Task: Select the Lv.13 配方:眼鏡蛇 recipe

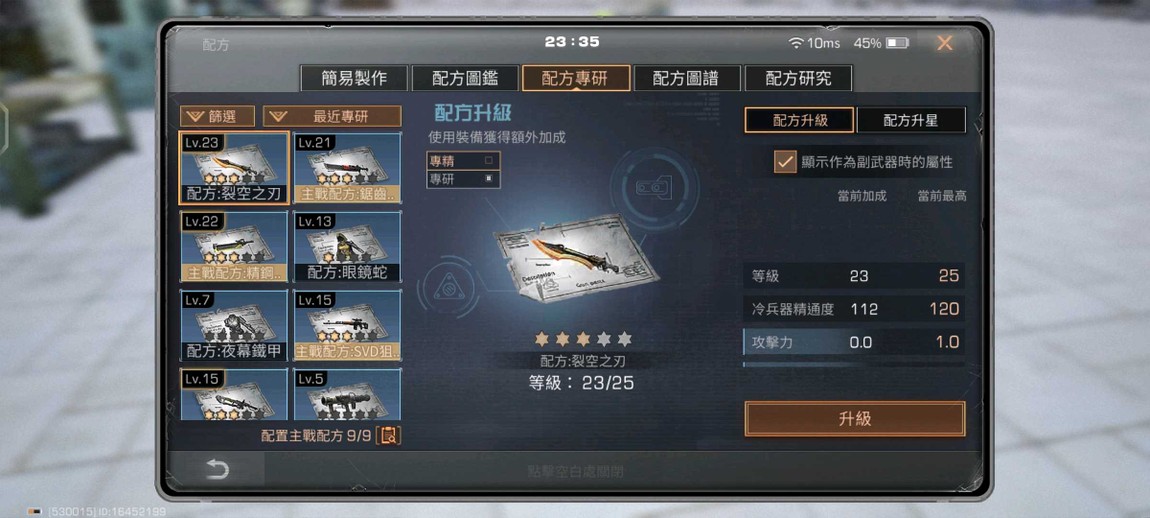Action: pos(348,247)
